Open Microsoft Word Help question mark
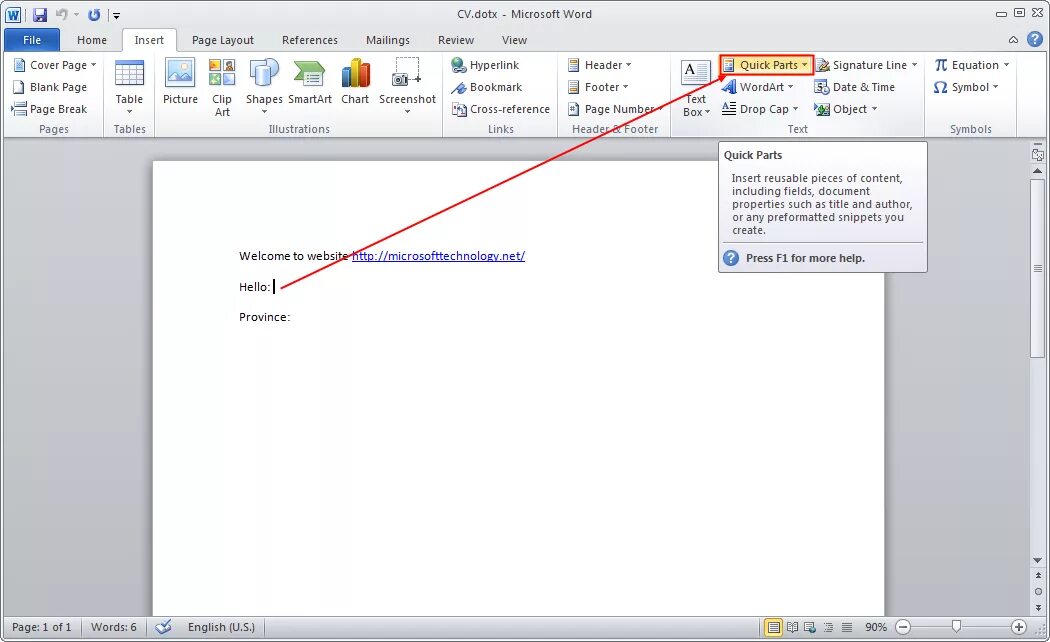Screen dimensions: 1050x642 pos(1035,39)
